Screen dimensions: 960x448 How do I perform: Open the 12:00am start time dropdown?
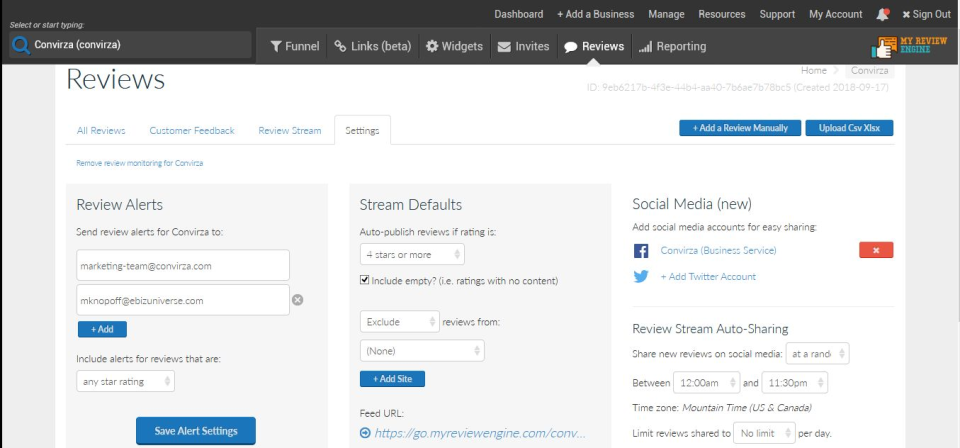coord(707,383)
